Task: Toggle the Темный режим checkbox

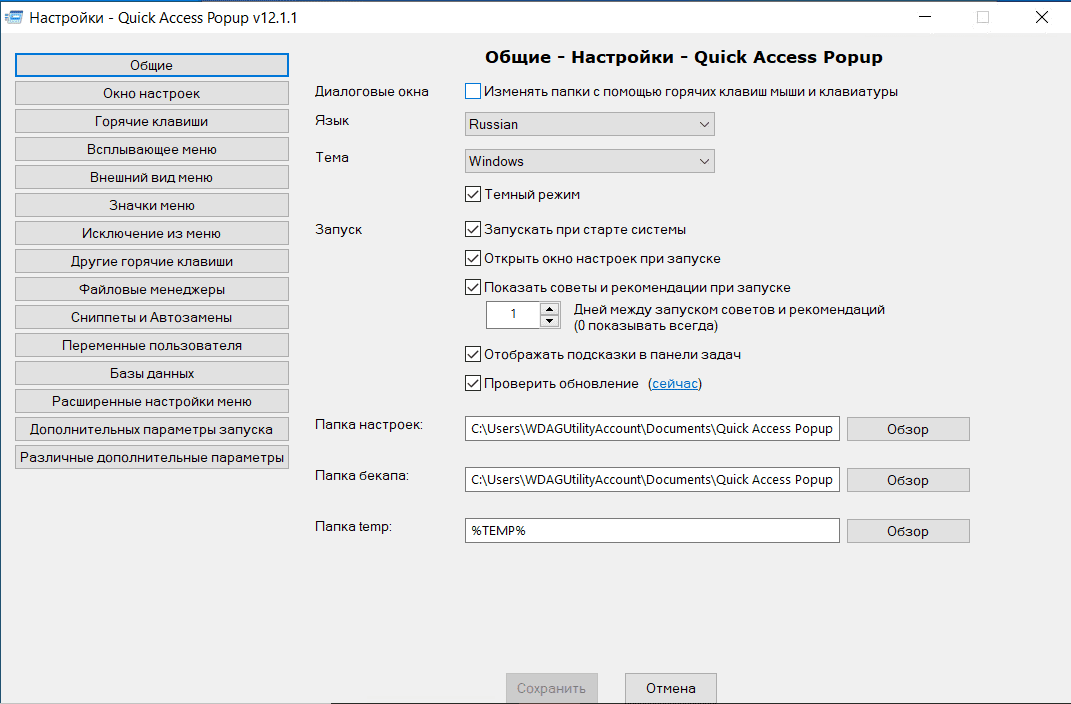Action: point(473,194)
